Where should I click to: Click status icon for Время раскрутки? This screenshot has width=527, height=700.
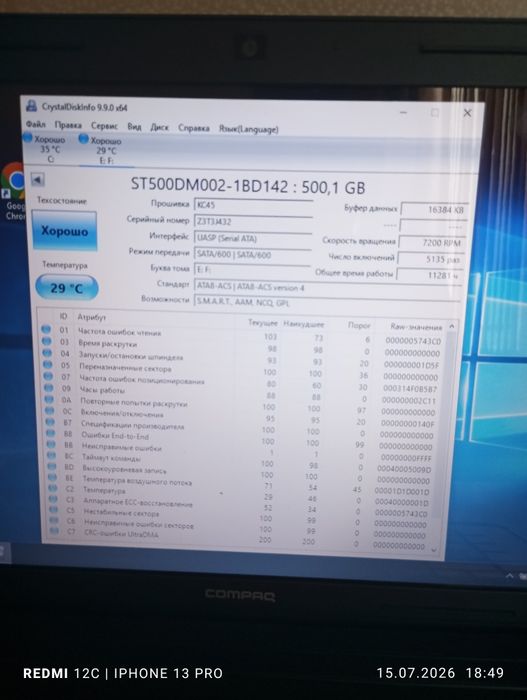[x=46, y=341]
